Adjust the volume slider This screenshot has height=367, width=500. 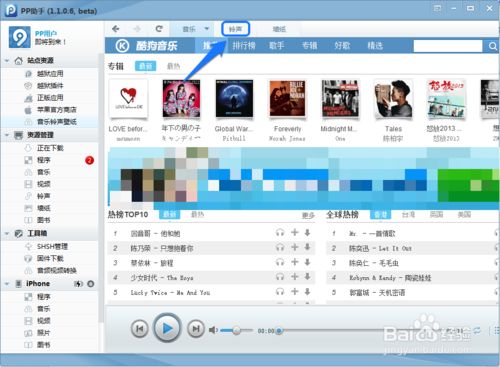tap(236, 330)
